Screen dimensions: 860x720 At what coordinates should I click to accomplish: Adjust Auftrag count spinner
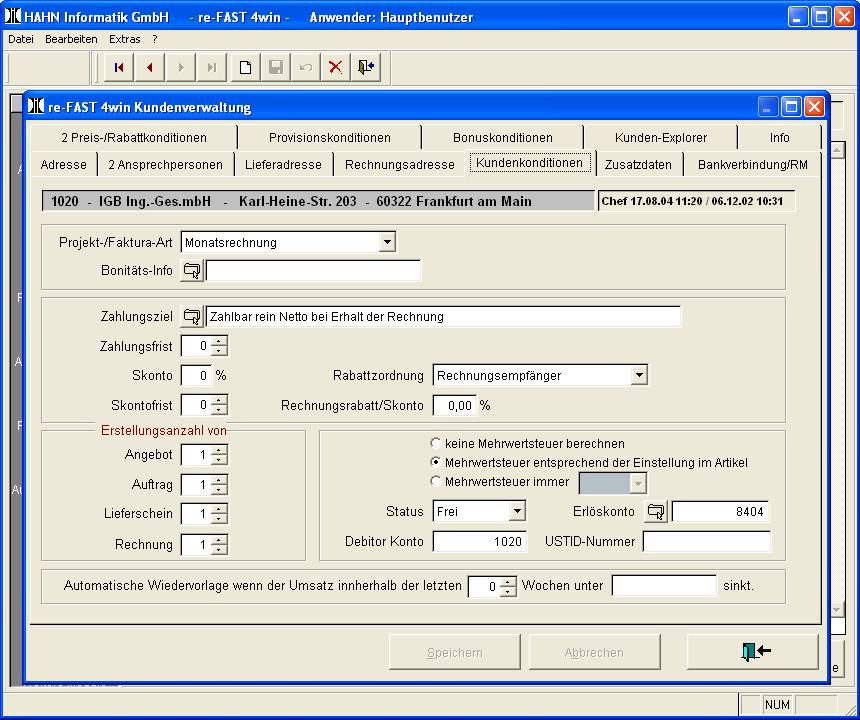point(219,485)
